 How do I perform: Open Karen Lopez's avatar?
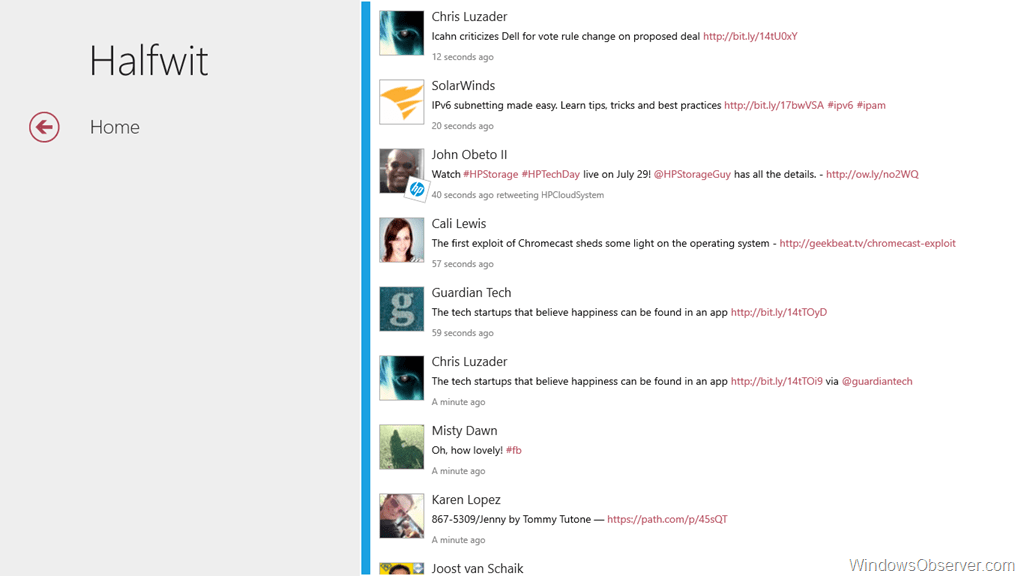click(402, 516)
